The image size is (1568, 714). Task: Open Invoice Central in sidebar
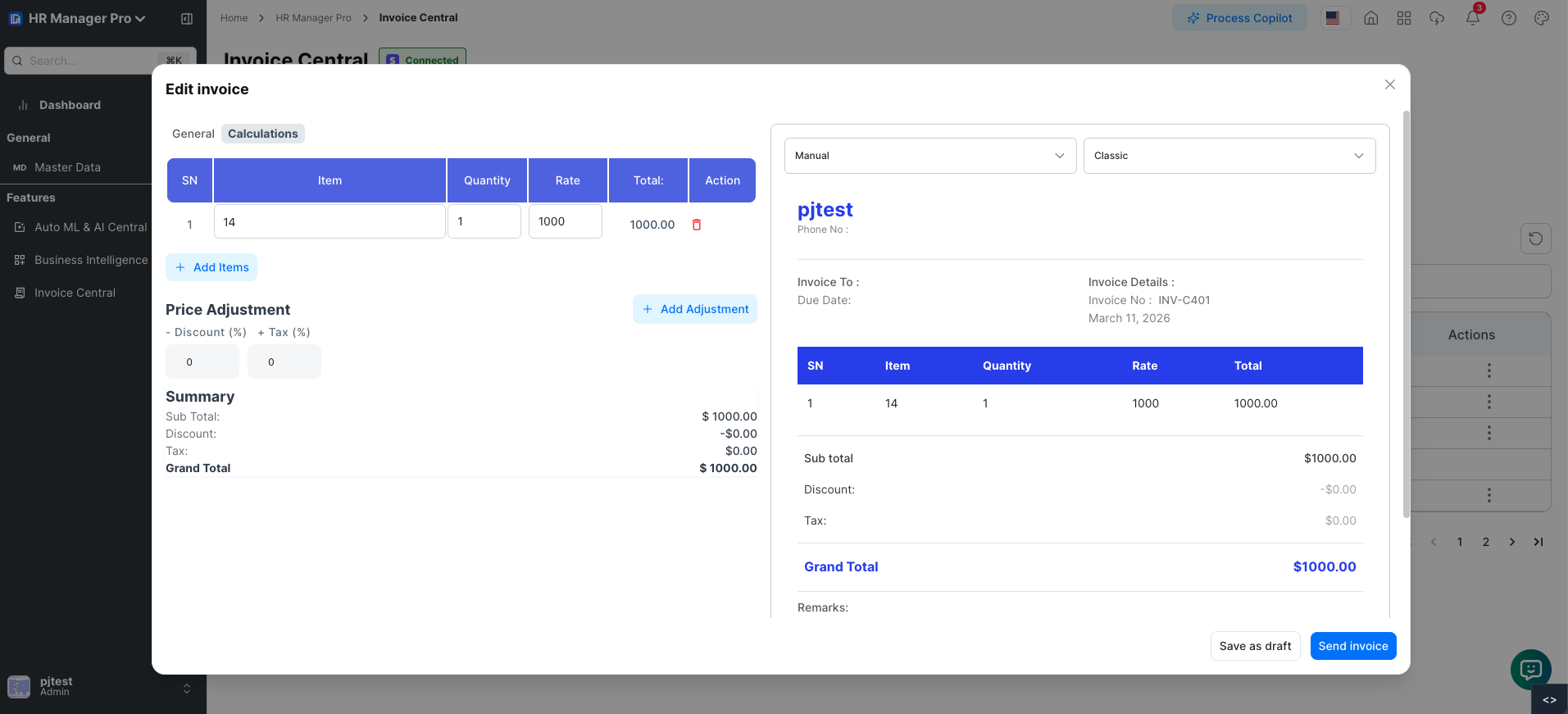coord(75,293)
